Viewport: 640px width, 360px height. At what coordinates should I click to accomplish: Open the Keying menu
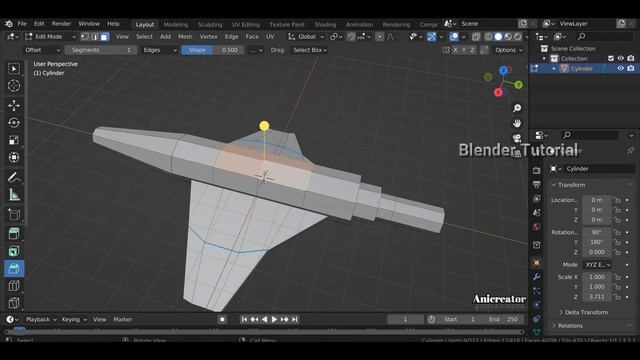click(x=74, y=319)
